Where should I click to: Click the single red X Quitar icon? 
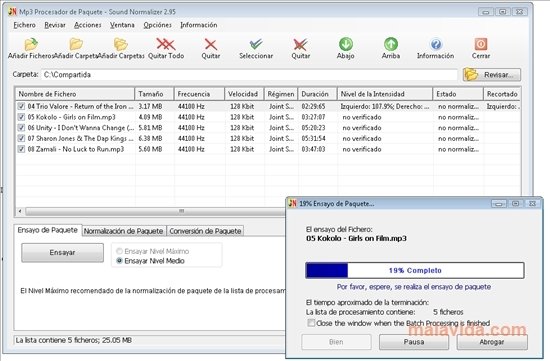[210, 44]
